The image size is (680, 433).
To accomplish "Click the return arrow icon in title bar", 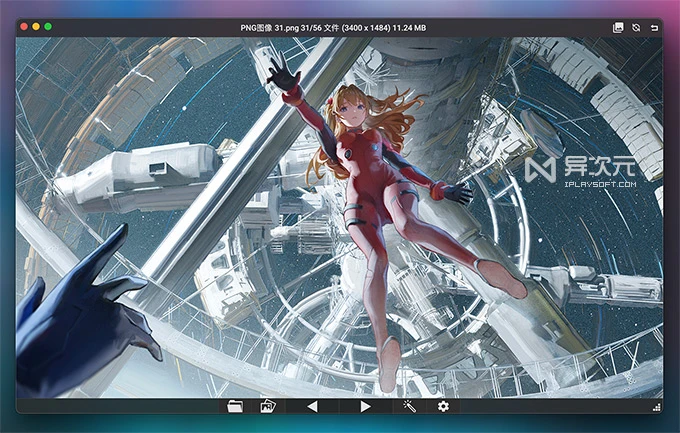I will [x=655, y=27].
